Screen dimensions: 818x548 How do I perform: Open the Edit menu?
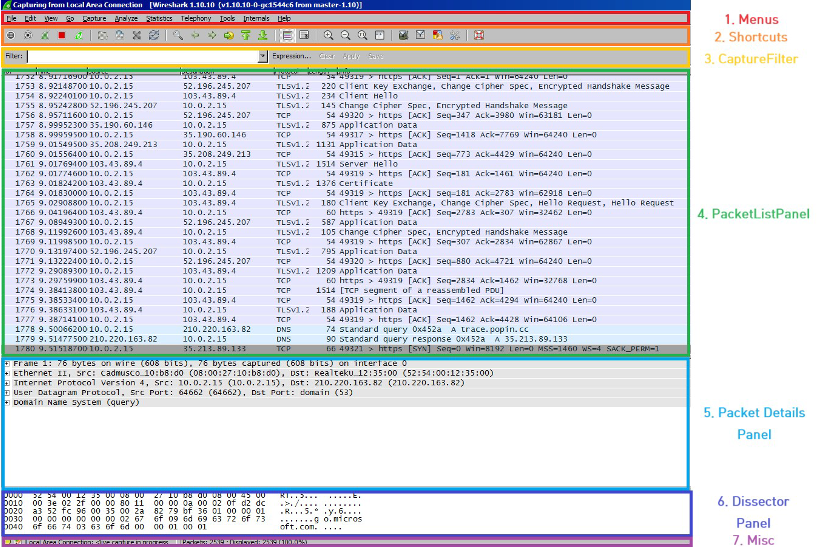(30, 18)
